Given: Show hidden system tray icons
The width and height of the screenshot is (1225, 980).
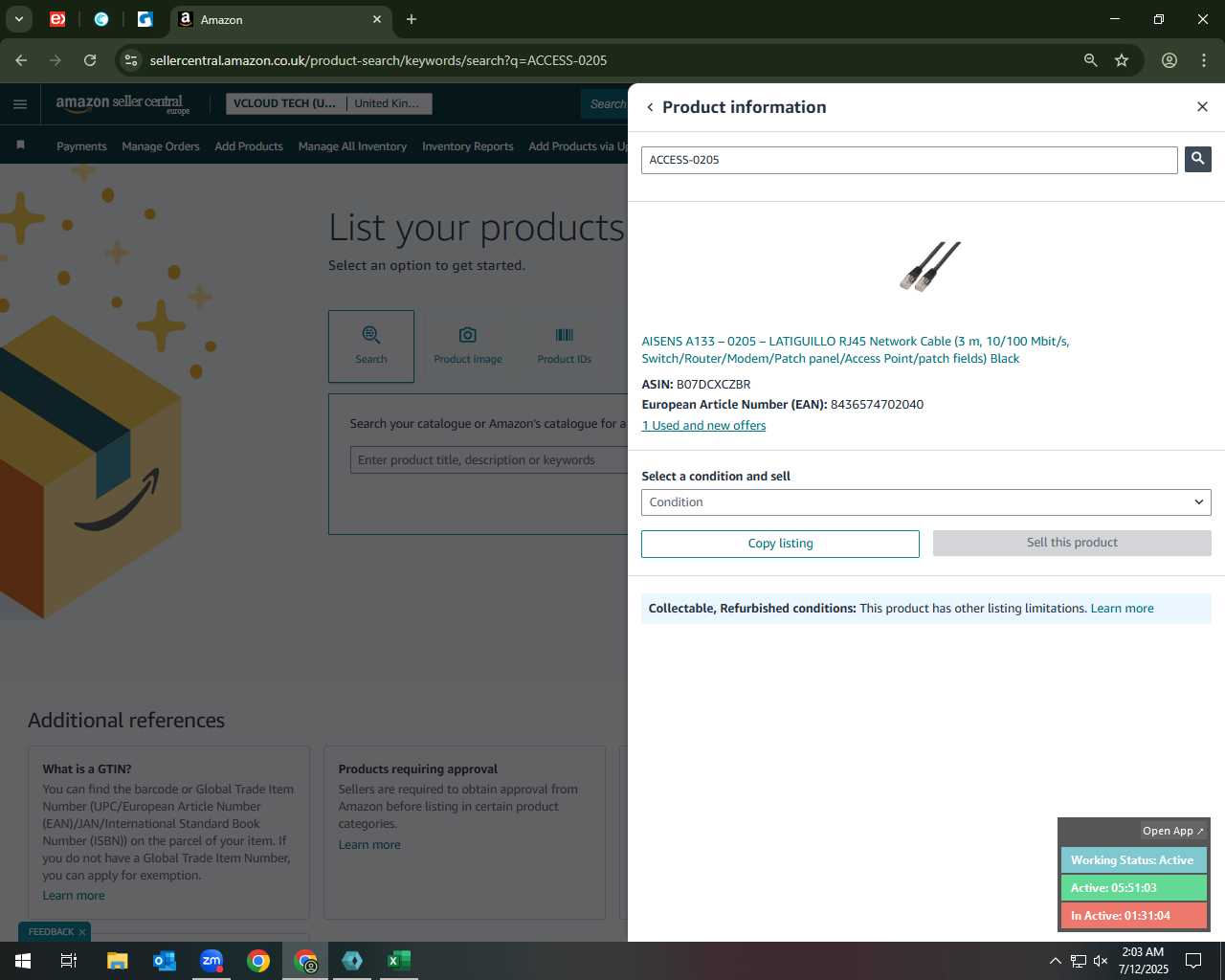Looking at the screenshot, I should pos(1055,961).
